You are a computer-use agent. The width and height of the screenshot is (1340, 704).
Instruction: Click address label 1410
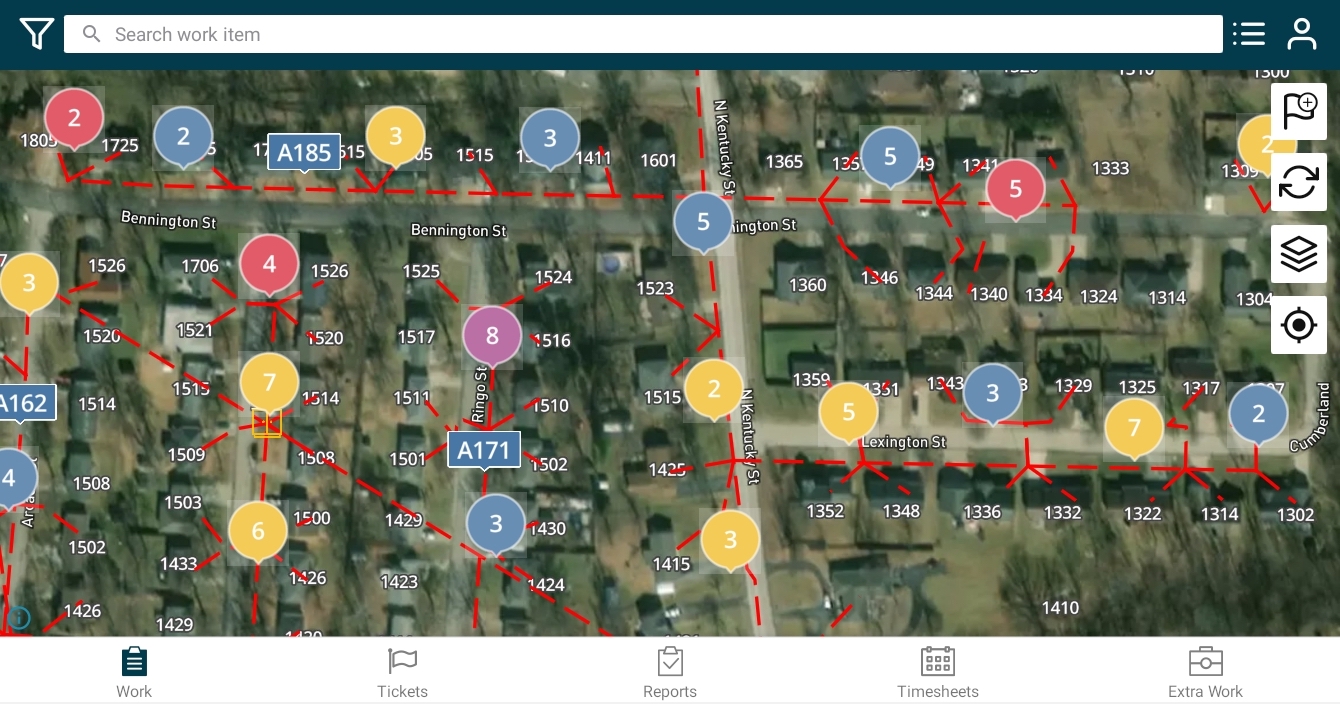coord(1060,607)
